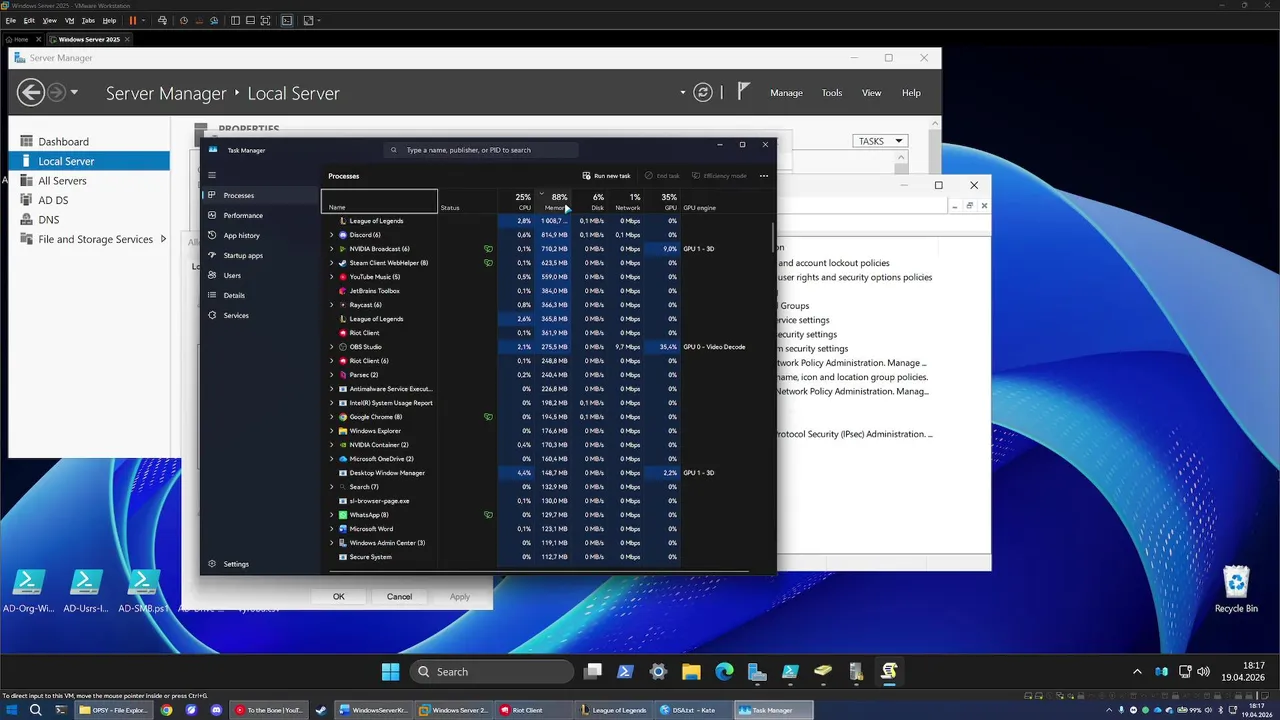Select the JetBrains Toolbox process row
The height and width of the screenshot is (720, 1280).
coord(548,291)
